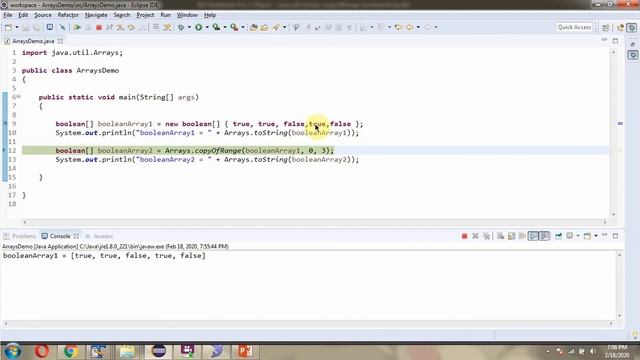Viewport: 640px width, 360px height.
Task: Click the Quick Access search field
Action: (x=574, y=27)
